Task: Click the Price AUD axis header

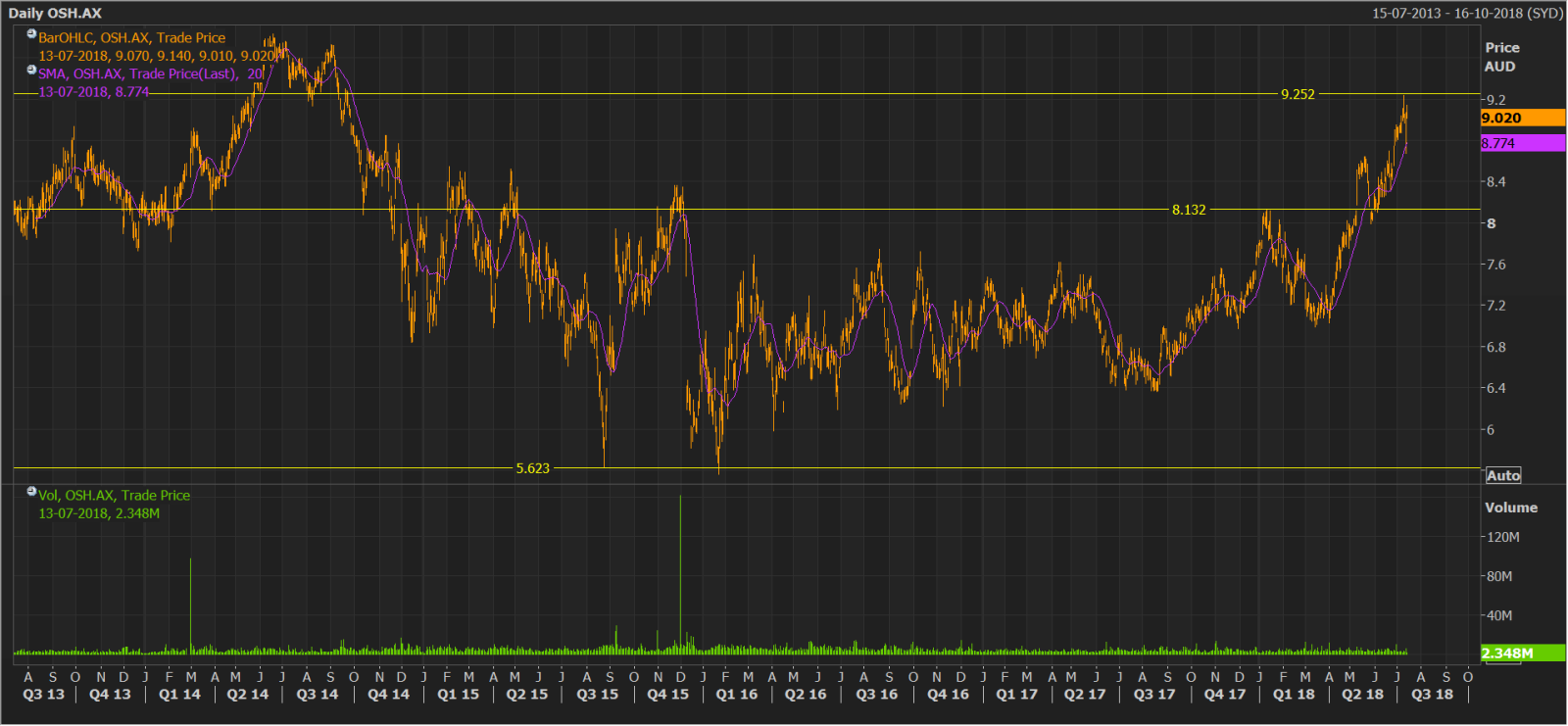Action: (x=1501, y=57)
